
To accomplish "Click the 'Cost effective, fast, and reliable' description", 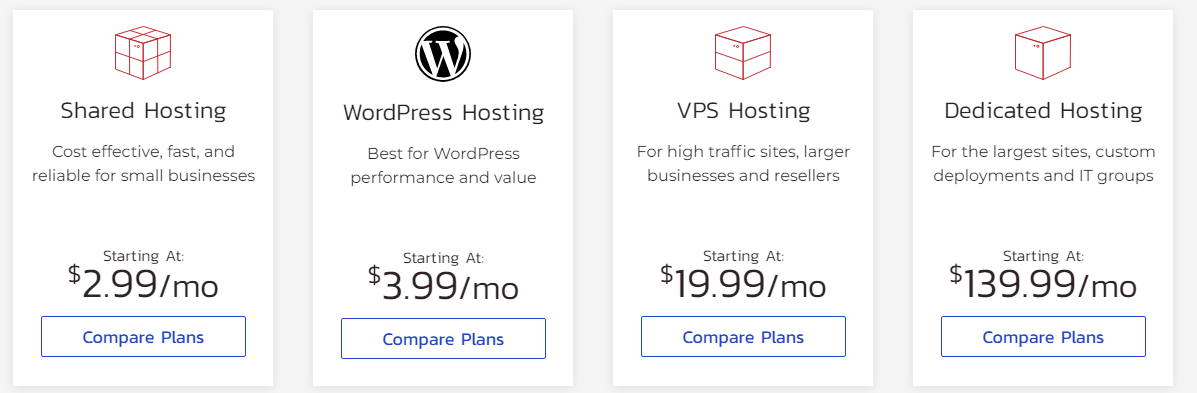I will (x=144, y=163).
